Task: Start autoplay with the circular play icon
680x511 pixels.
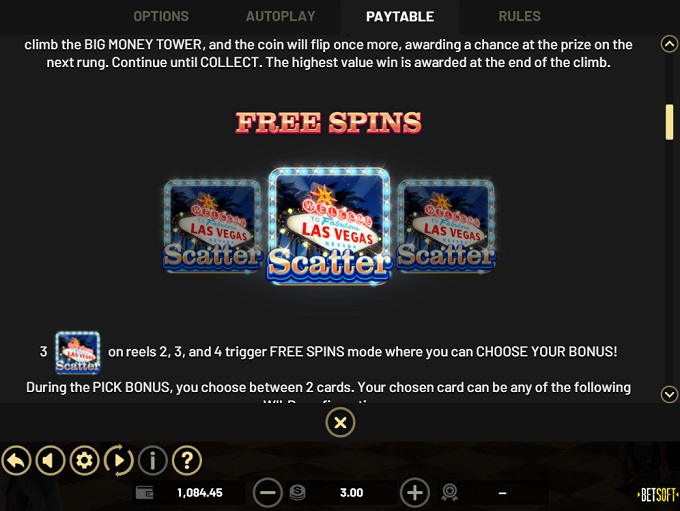Action: pyautogui.click(x=118, y=460)
